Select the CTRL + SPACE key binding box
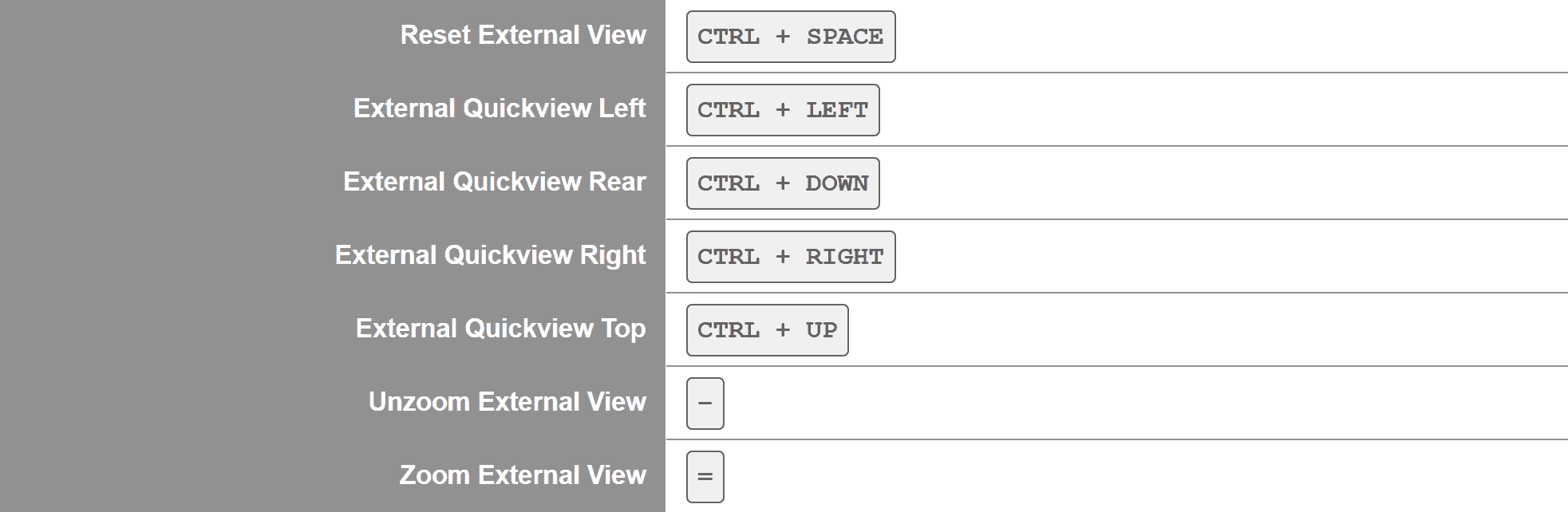Screen dimensions: 1568x512 click(790, 37)
